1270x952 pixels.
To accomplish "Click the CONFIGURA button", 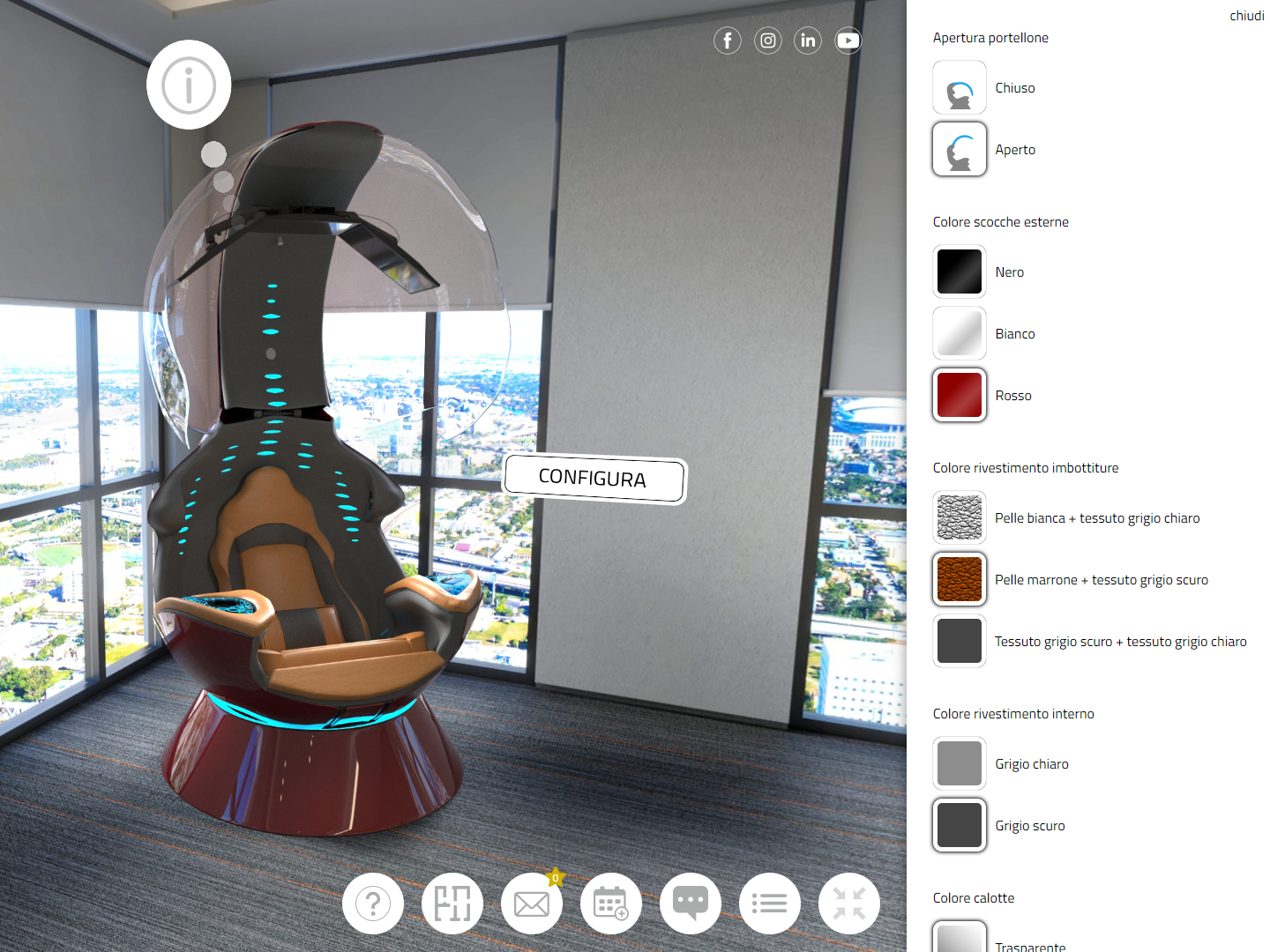I will [x=595, y=479].
